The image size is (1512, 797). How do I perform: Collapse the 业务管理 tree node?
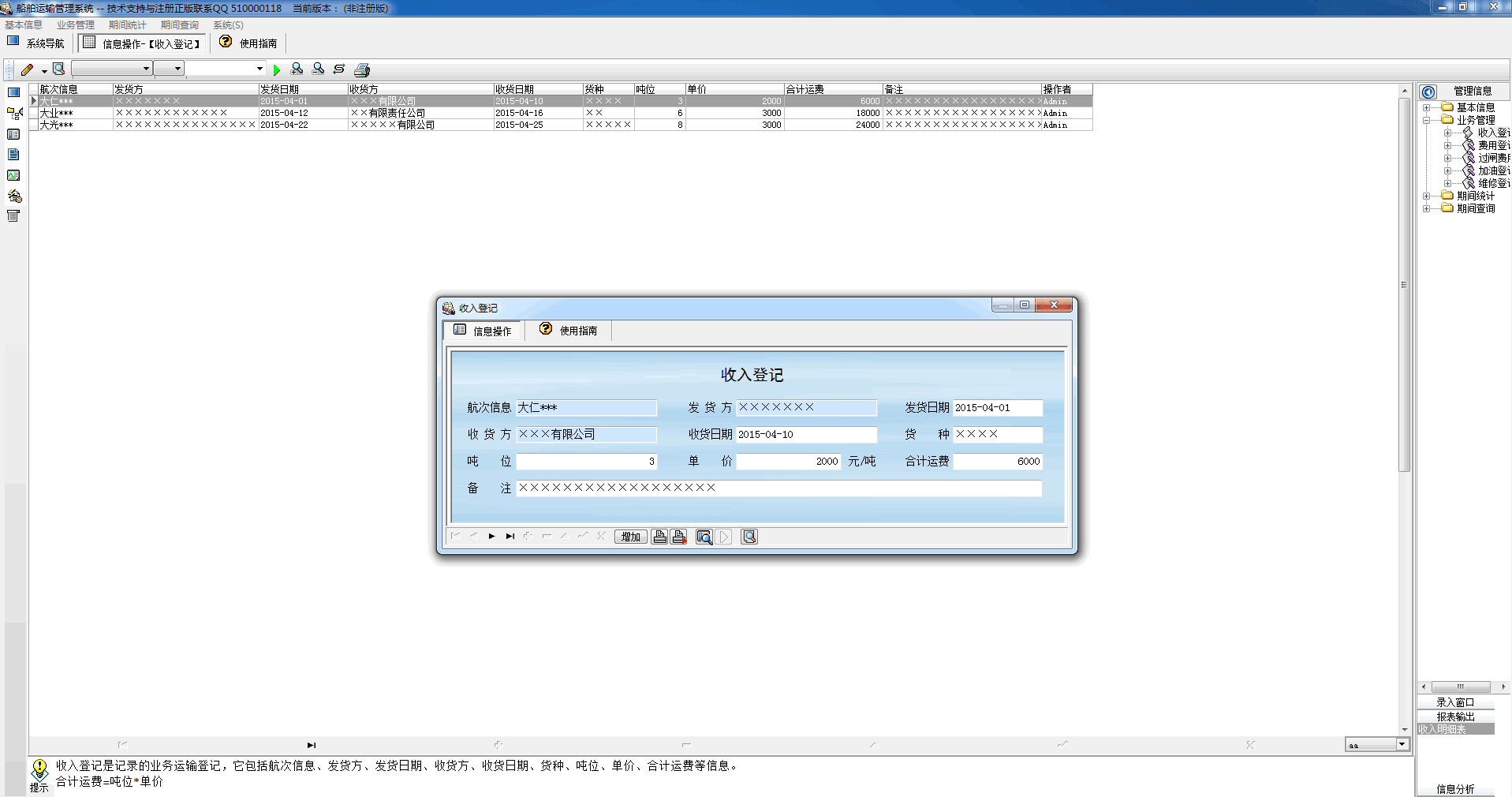point(1426,119)
